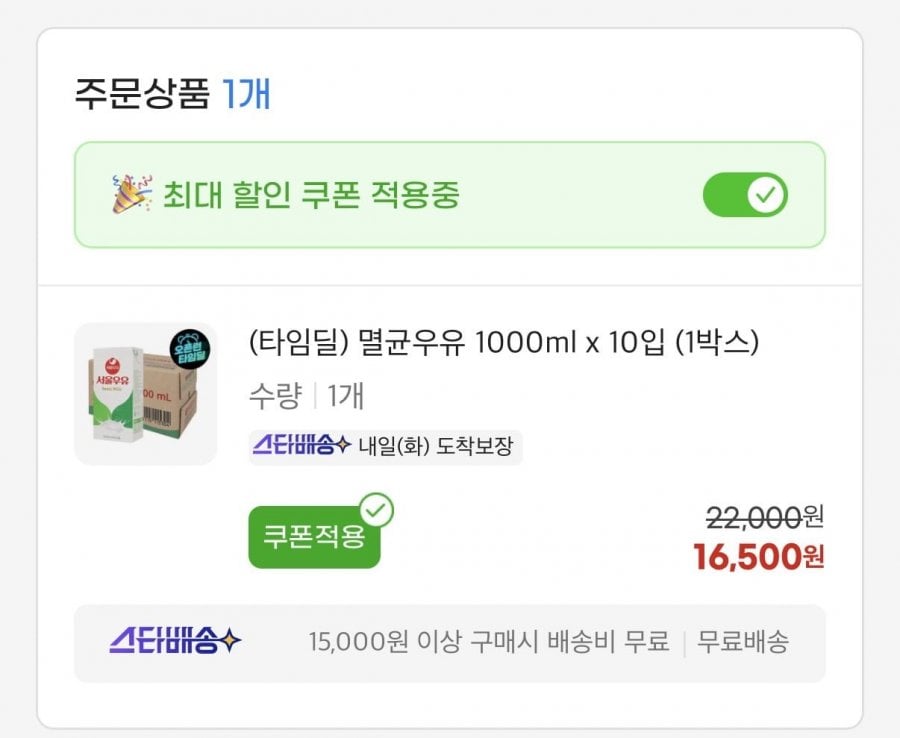The width and height of the screenshot is (900, 738).
Task: Click the party popper icon
Action: [132, 194]
